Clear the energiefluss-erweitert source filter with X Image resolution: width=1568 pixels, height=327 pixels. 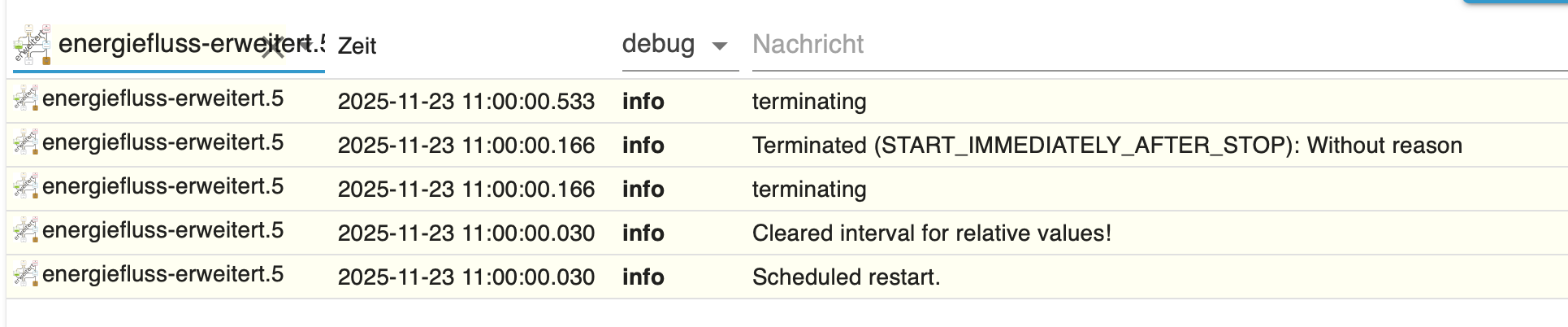tap(272, 48)
